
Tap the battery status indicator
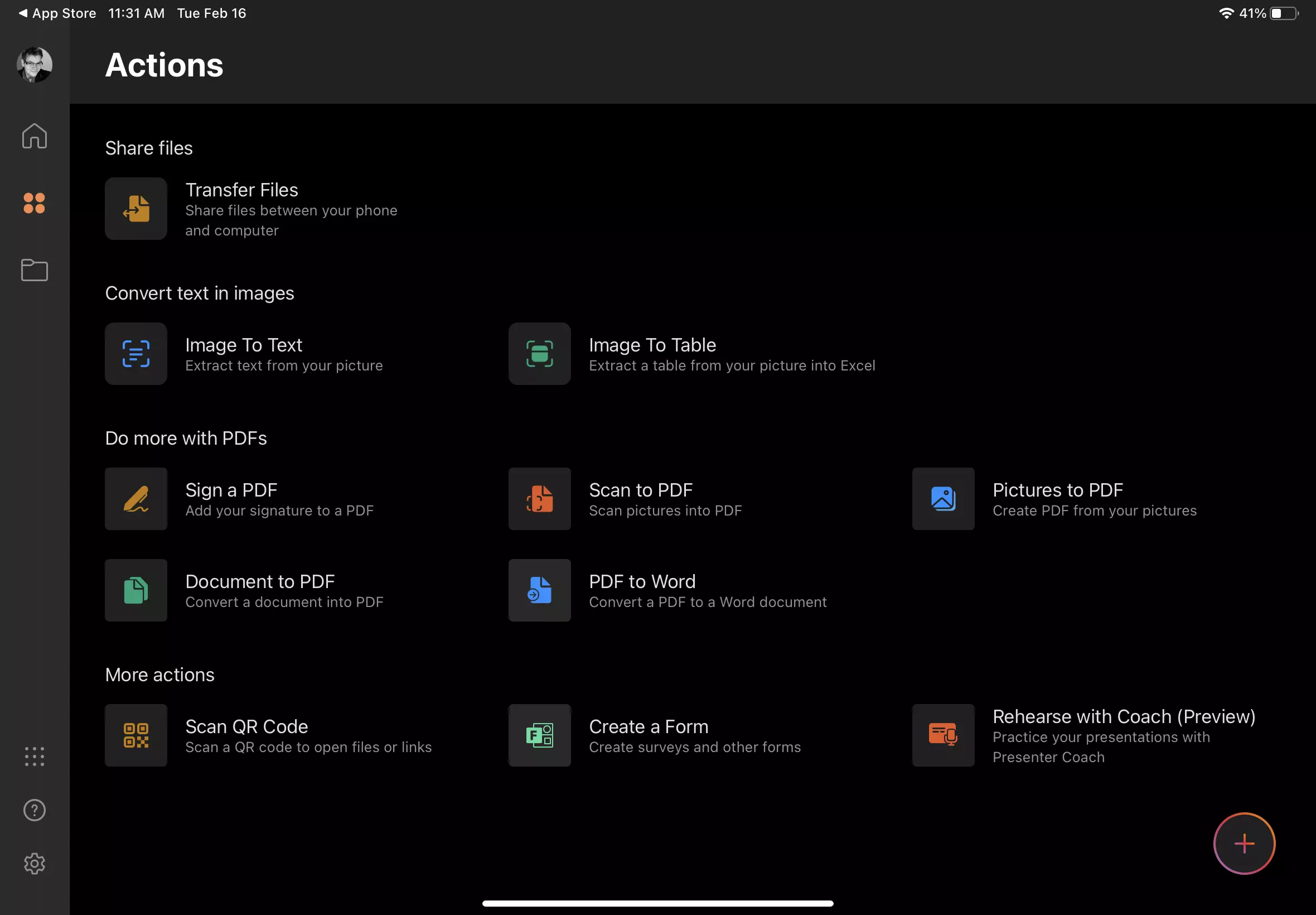click(x=1284, y=13)
